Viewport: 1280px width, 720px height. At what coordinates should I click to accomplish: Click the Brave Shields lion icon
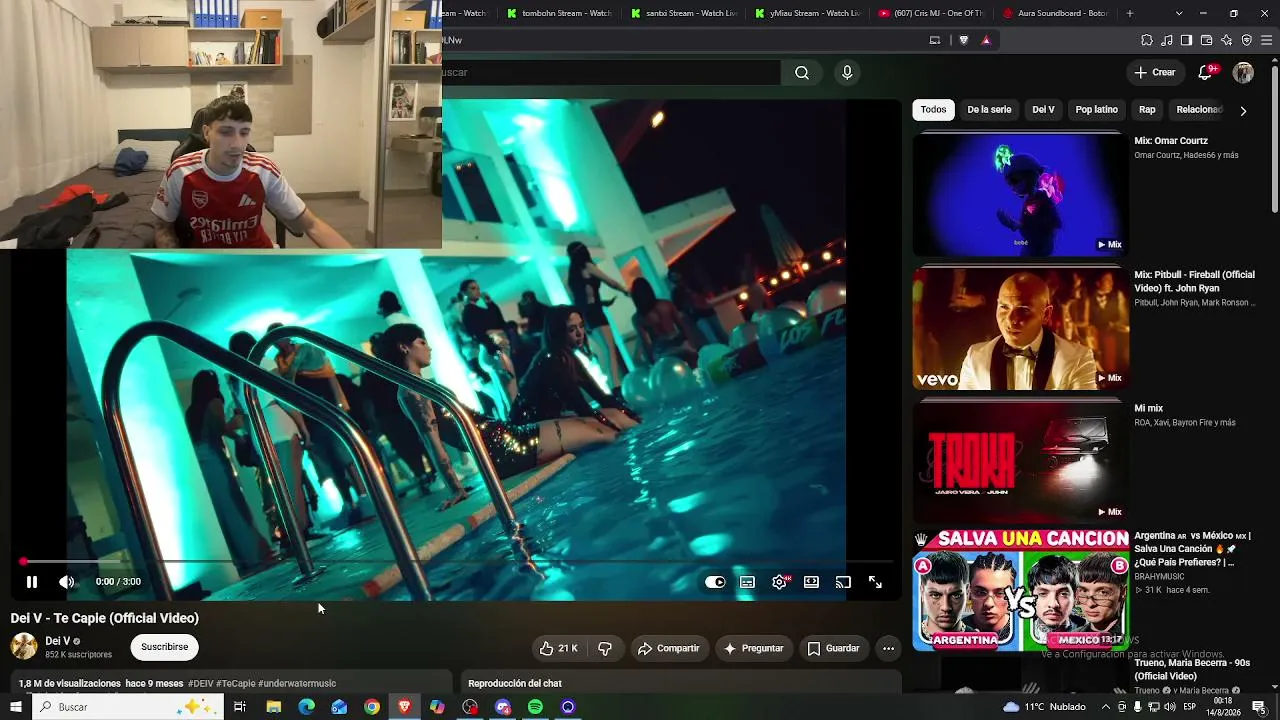(x=964, y=40)
